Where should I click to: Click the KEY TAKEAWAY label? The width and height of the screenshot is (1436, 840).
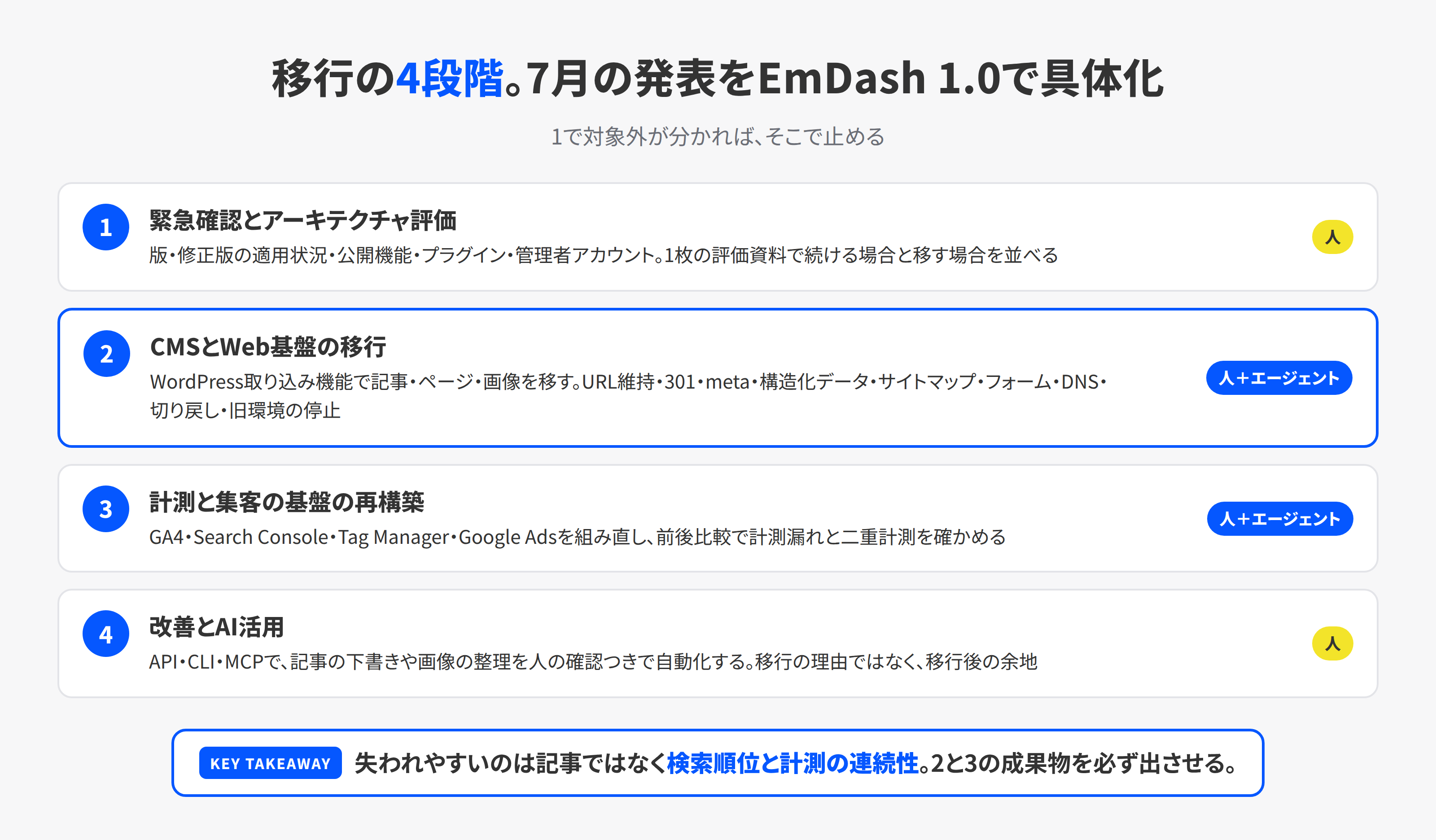click(x=270, y=763)
